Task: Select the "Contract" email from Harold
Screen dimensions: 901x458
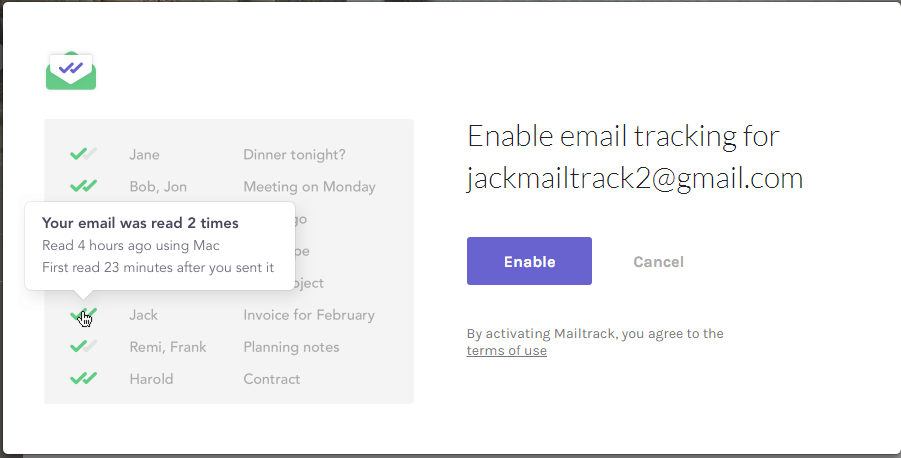Action: pos(271,379)
